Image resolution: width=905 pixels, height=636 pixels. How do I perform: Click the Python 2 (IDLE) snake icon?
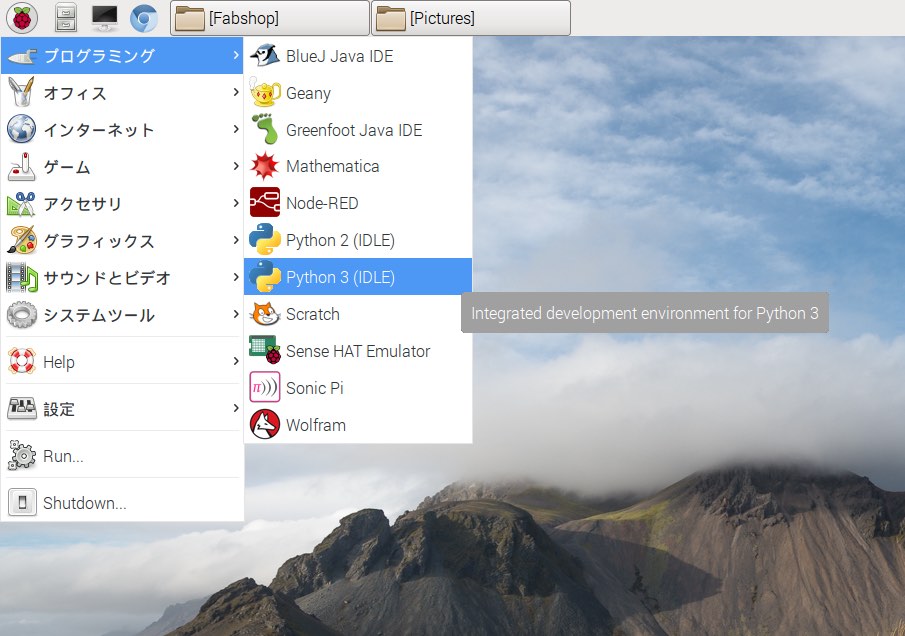coord(265,240)
